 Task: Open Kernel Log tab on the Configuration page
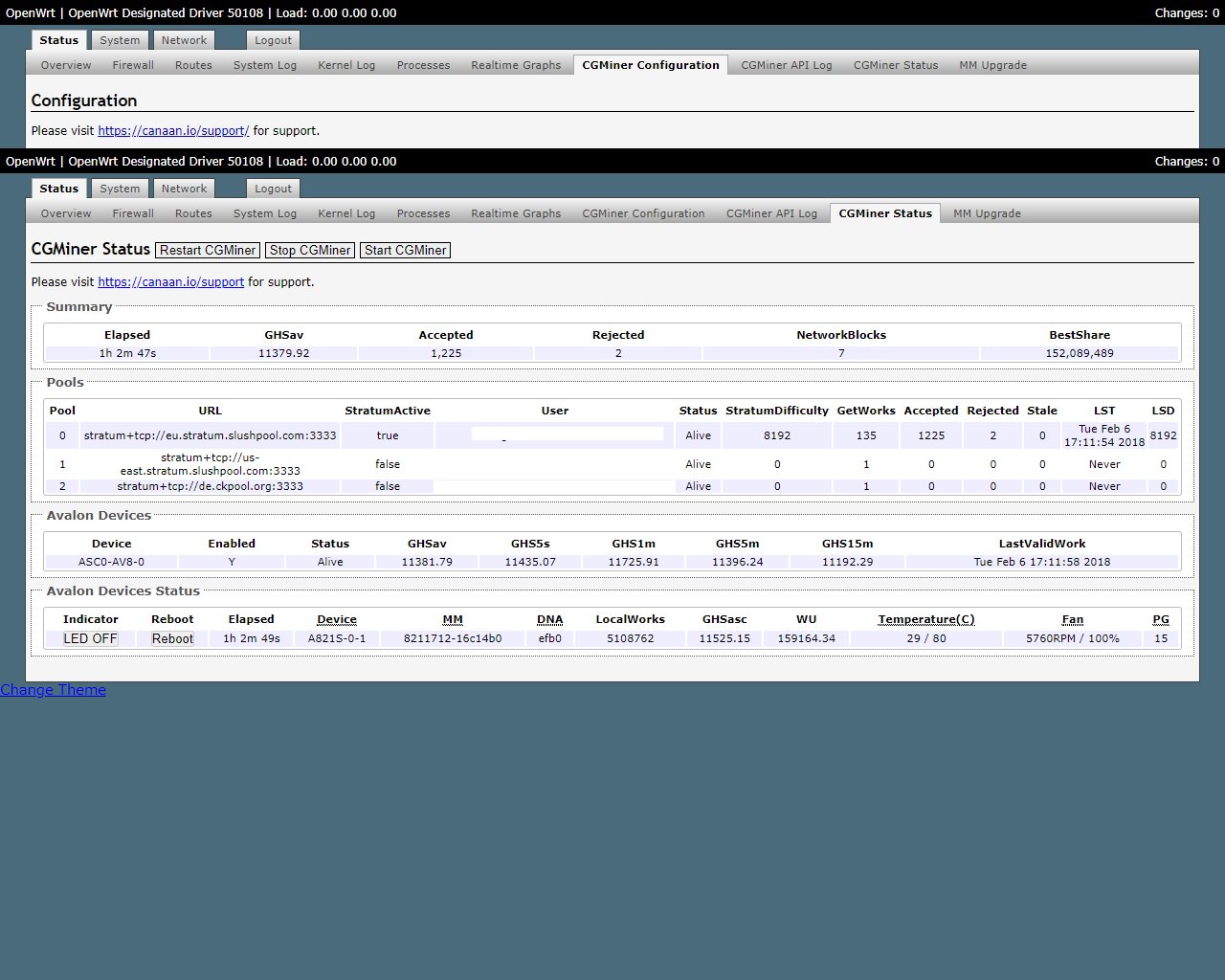346,65
